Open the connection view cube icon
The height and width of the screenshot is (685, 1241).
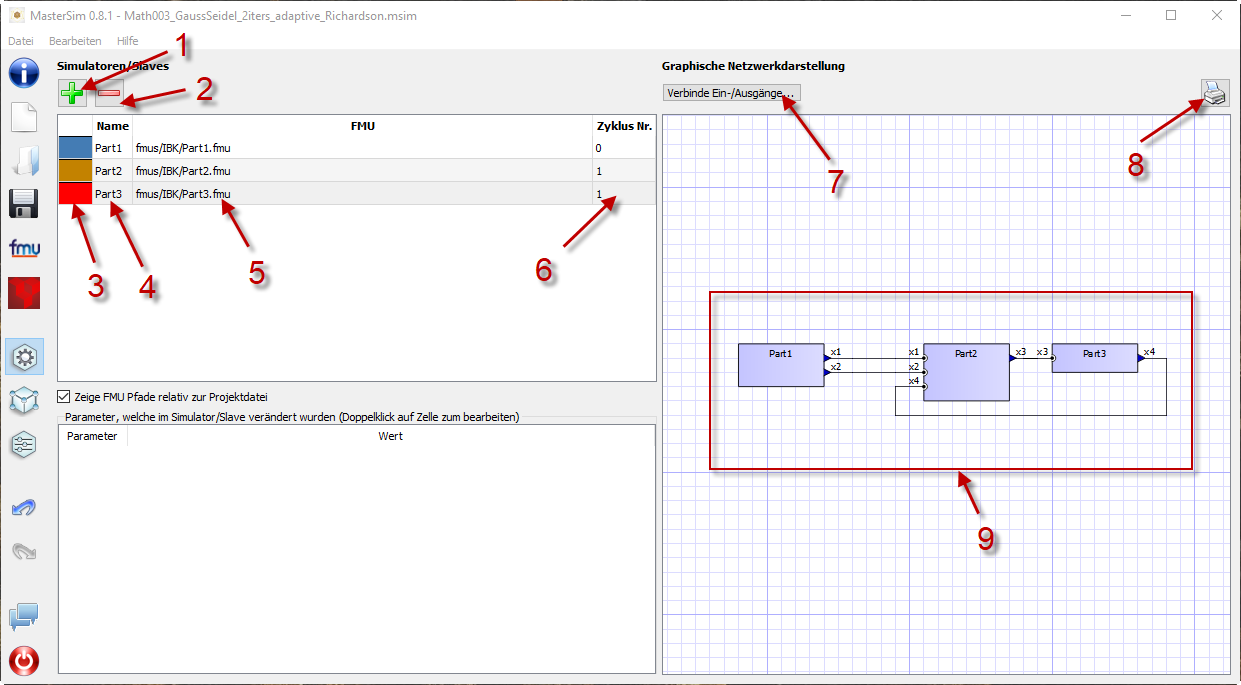(x=24, y=400)
